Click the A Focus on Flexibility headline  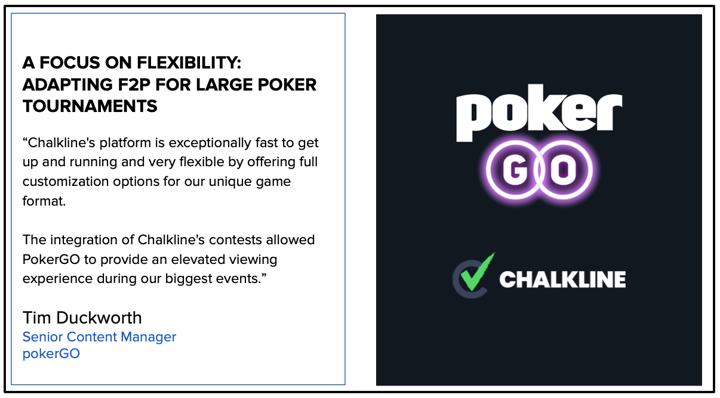click(132, 63)
